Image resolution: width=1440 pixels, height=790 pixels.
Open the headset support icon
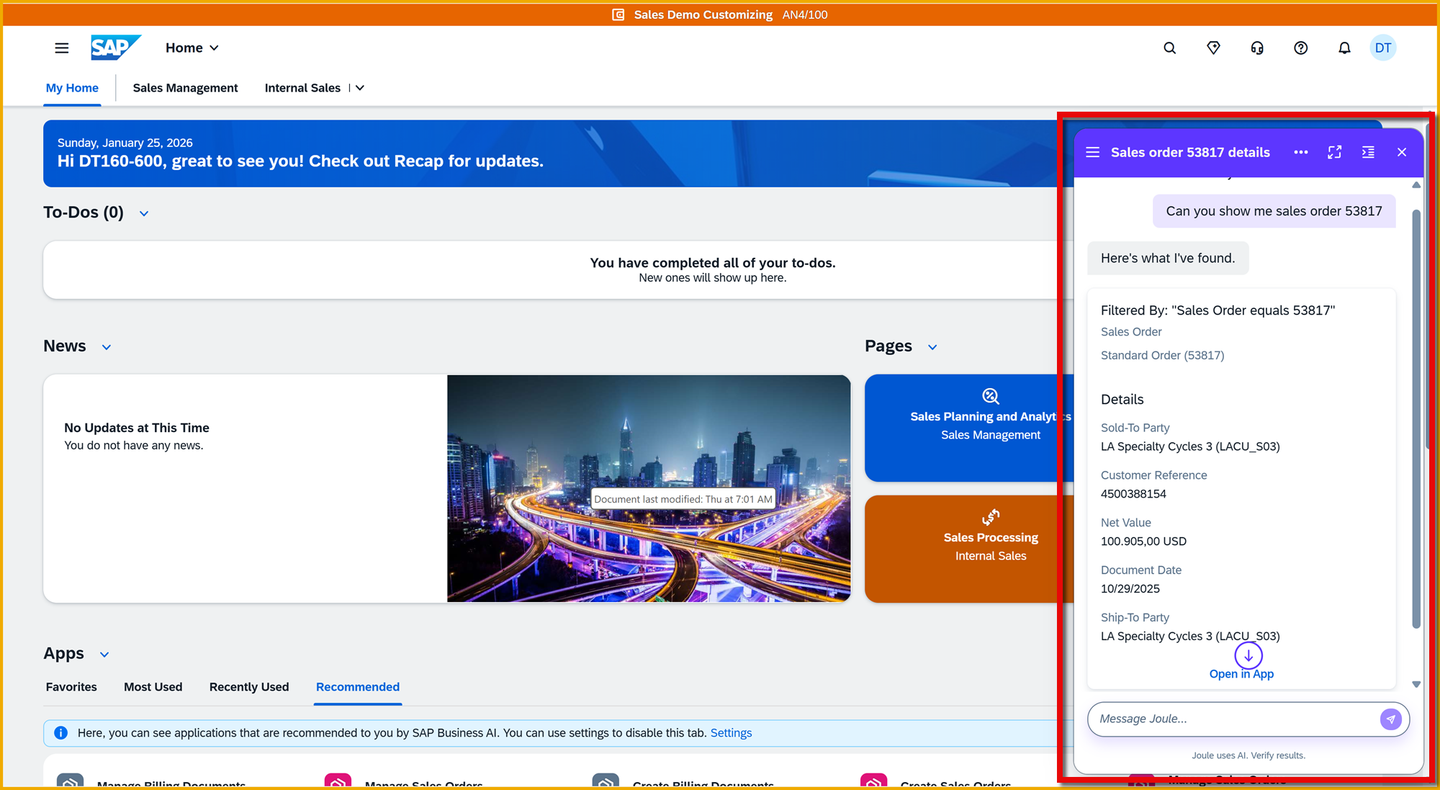tap(1257, 48)
